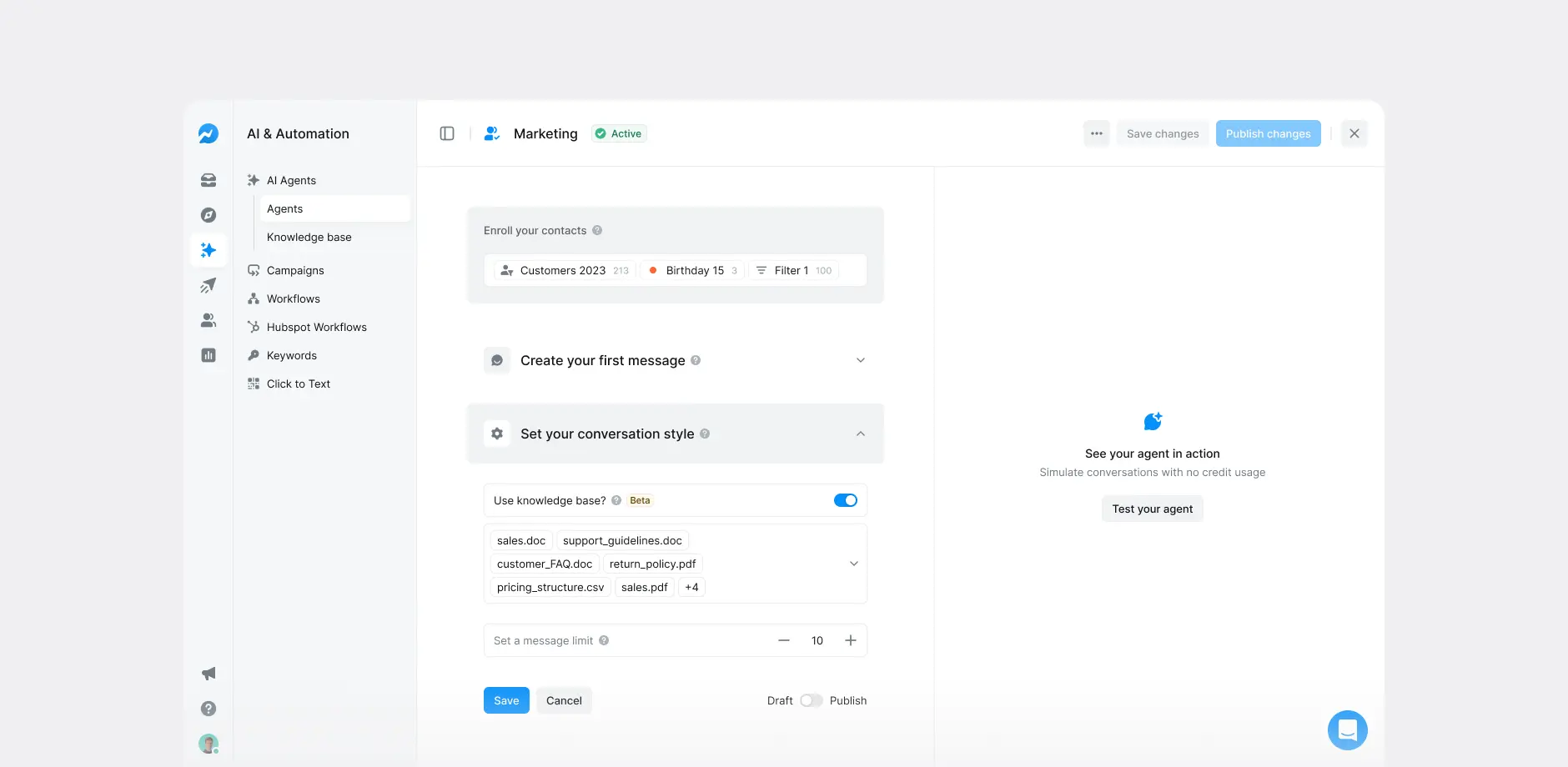Screen dimensions: 1568x767
Task: Click the Marketing agent icon in the header
Action: pyautogui.click(x=492, y=133)
